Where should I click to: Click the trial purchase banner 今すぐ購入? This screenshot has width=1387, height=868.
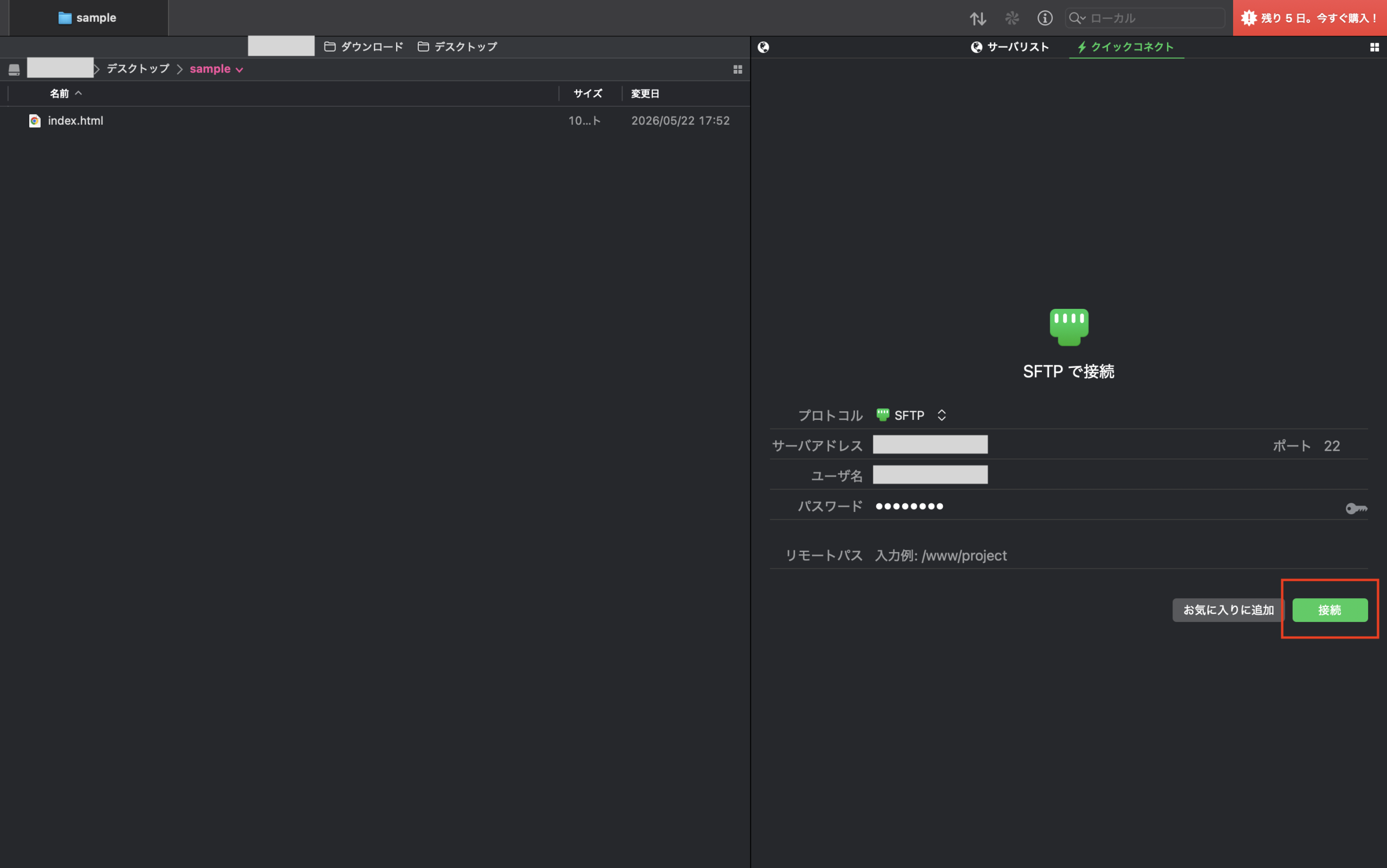click(1310, 18)
